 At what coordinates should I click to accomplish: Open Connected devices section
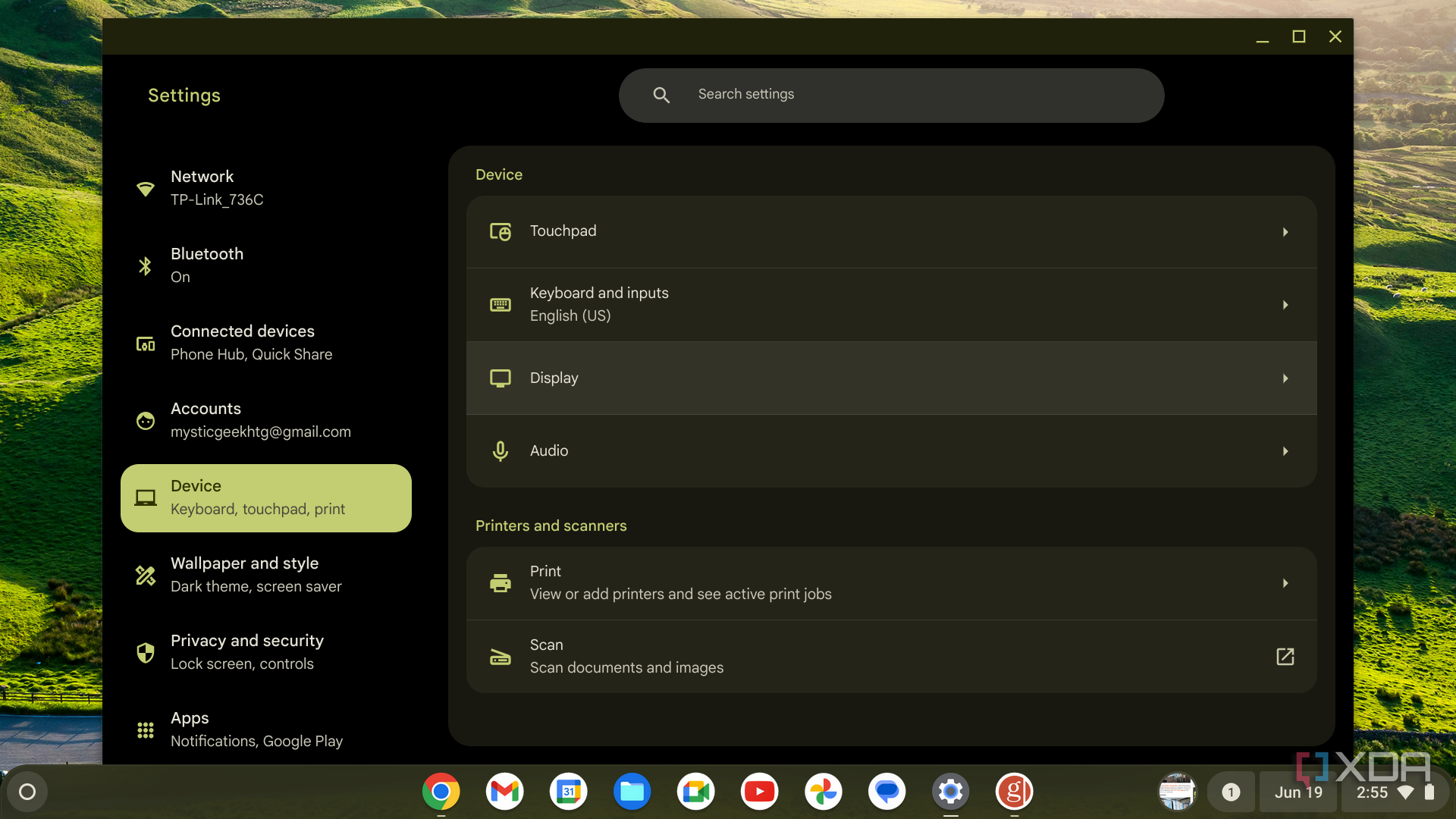click(266, 343)
